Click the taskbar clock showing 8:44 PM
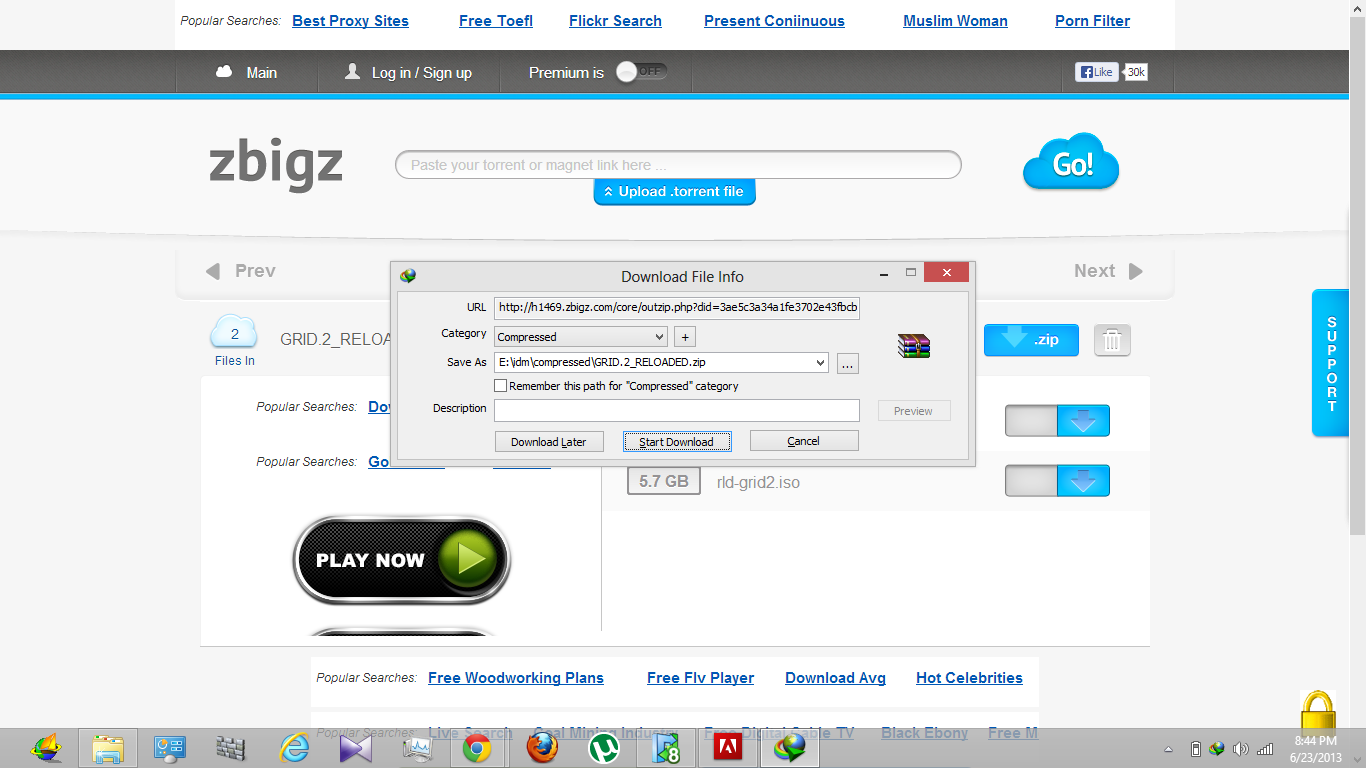The height and width of the screenshot is (768, 1366). click(1315, 748)
